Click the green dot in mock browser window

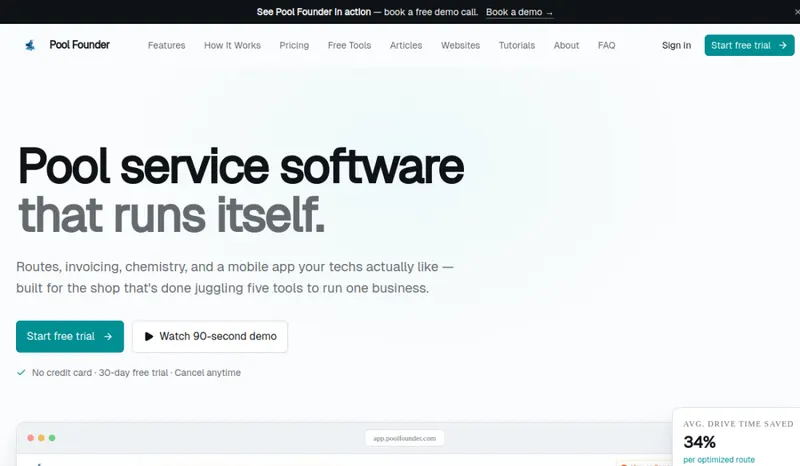(x=52, y=438)
